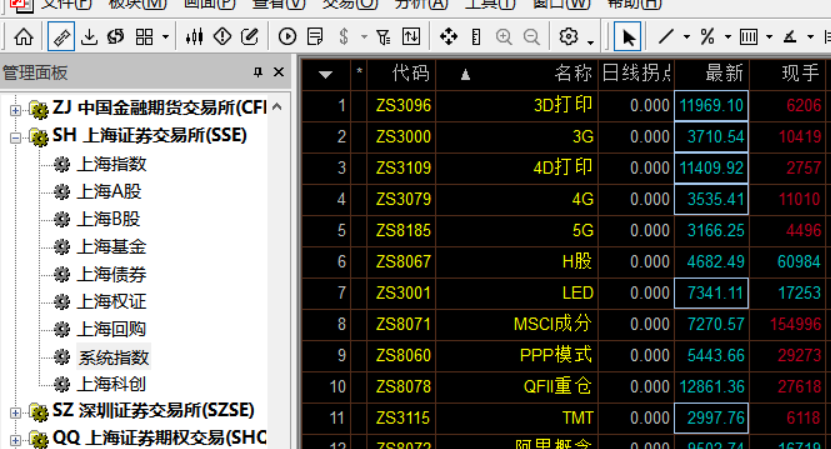Click the dollar sign trading icon
Screen dimensions: 831x449
344,37
